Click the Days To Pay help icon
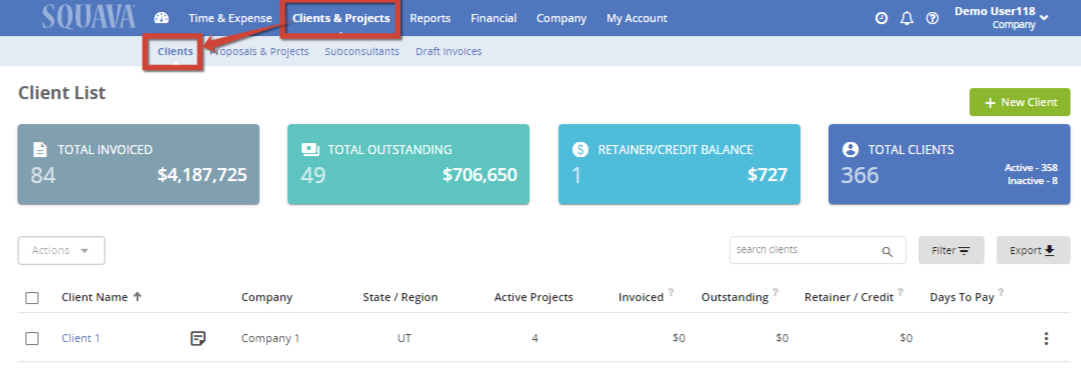Image resolution: width=1081 pixels, height=369 pixels. [1001, 292]
